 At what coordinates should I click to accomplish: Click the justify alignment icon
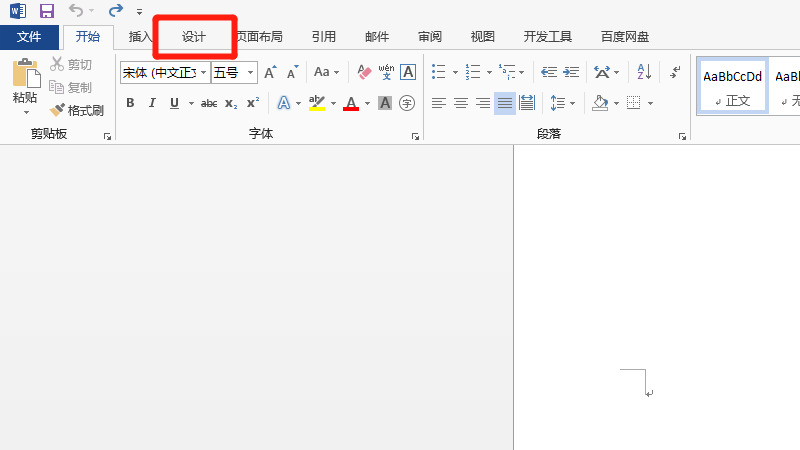pyautogui.click(x=505, y=103)
